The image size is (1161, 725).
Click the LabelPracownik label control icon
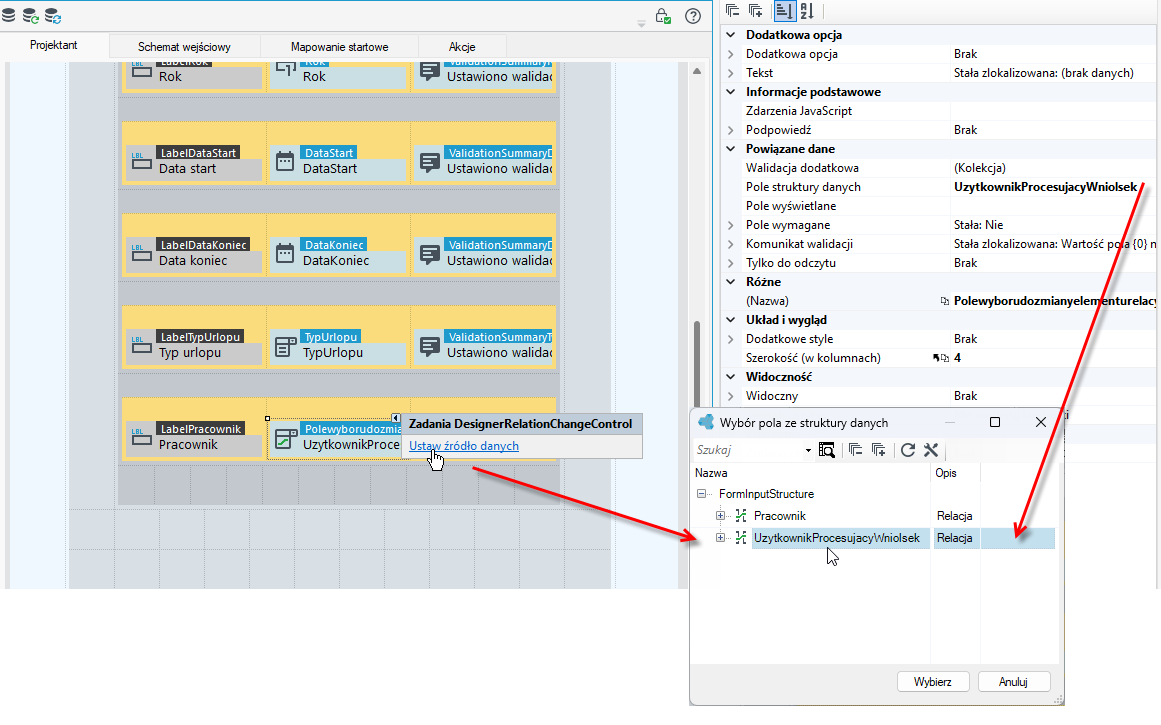[141, 437]
